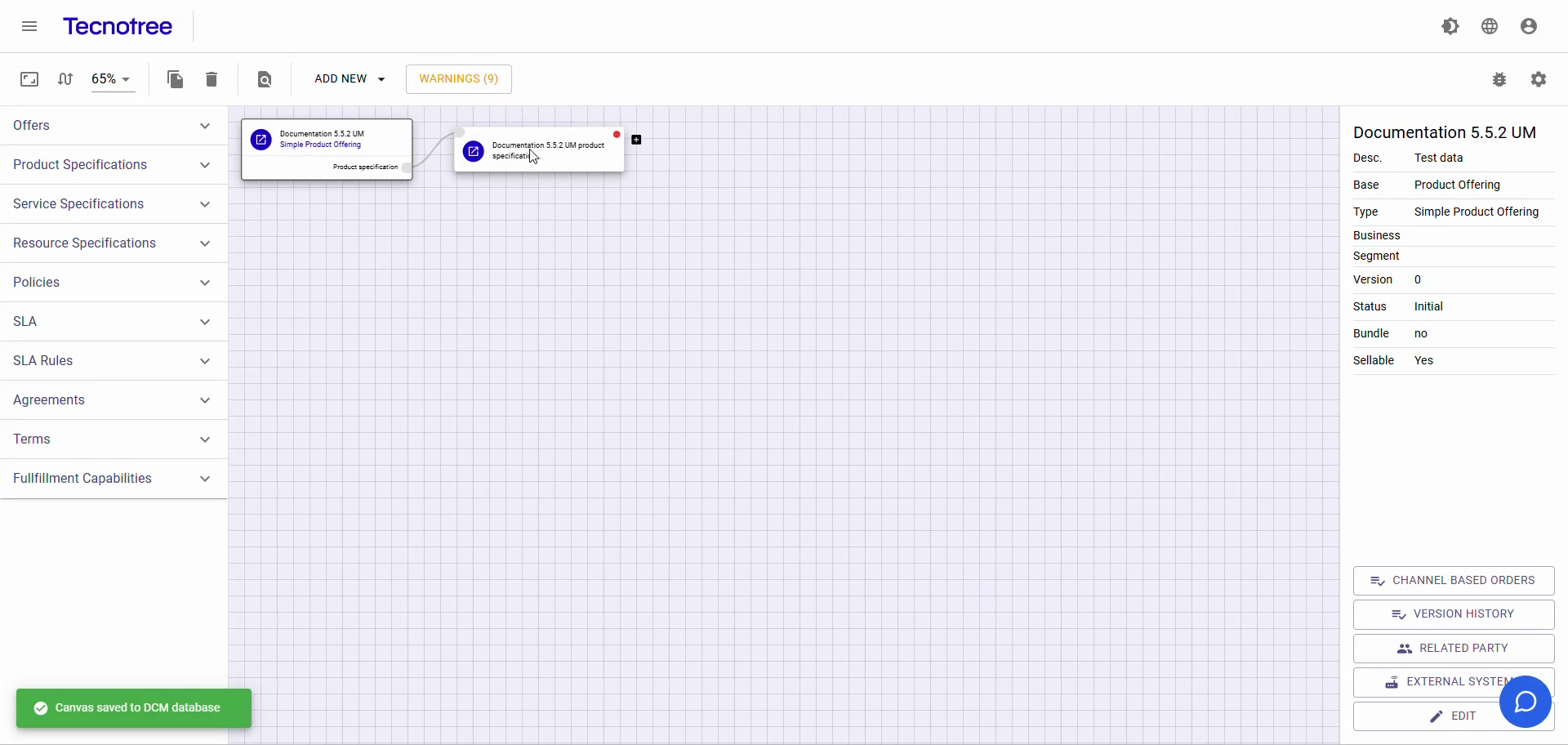
Task: Open the navigation hamburger menu
Action: click(x=29, y=25)
